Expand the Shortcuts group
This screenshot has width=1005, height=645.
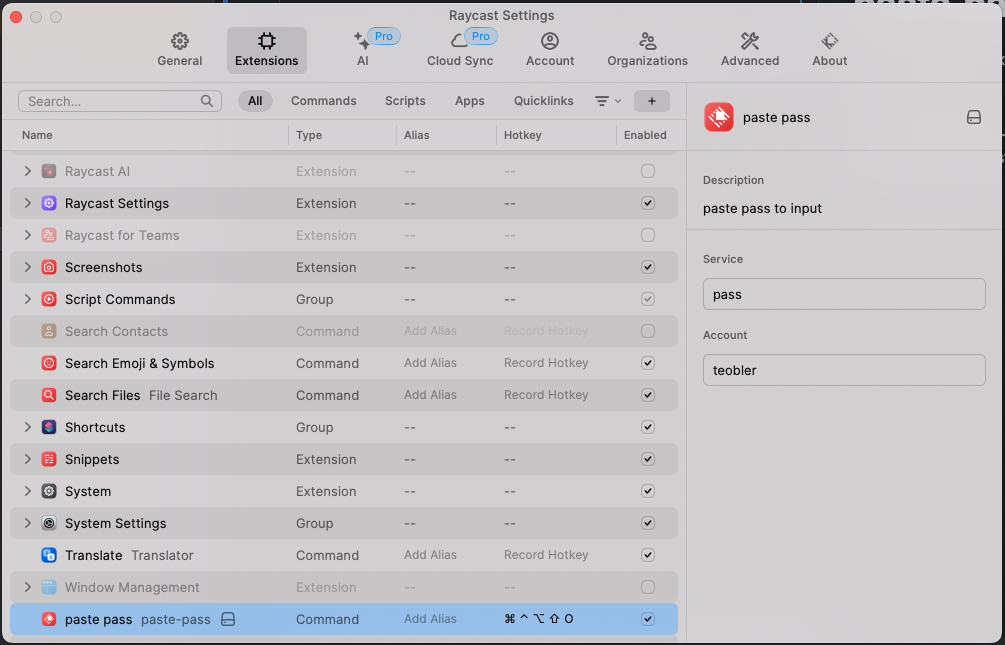click(x=28, y=427)
